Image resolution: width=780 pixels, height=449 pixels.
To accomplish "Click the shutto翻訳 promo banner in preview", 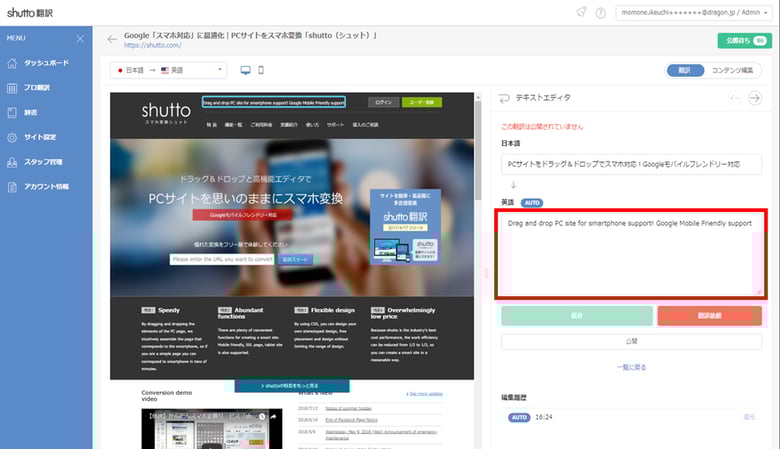I will pos(405,226).
